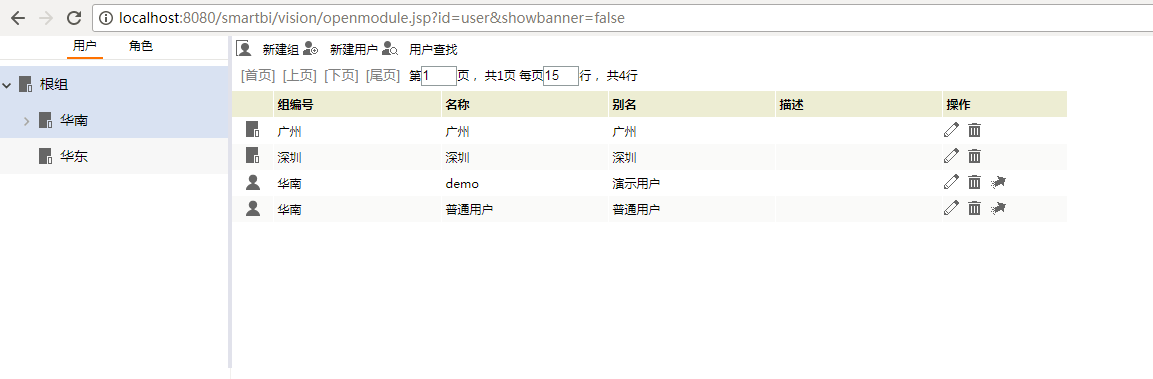Screen dimensions: 1153x379
Task: Switch to the 角色 tab
Action: 140,46
